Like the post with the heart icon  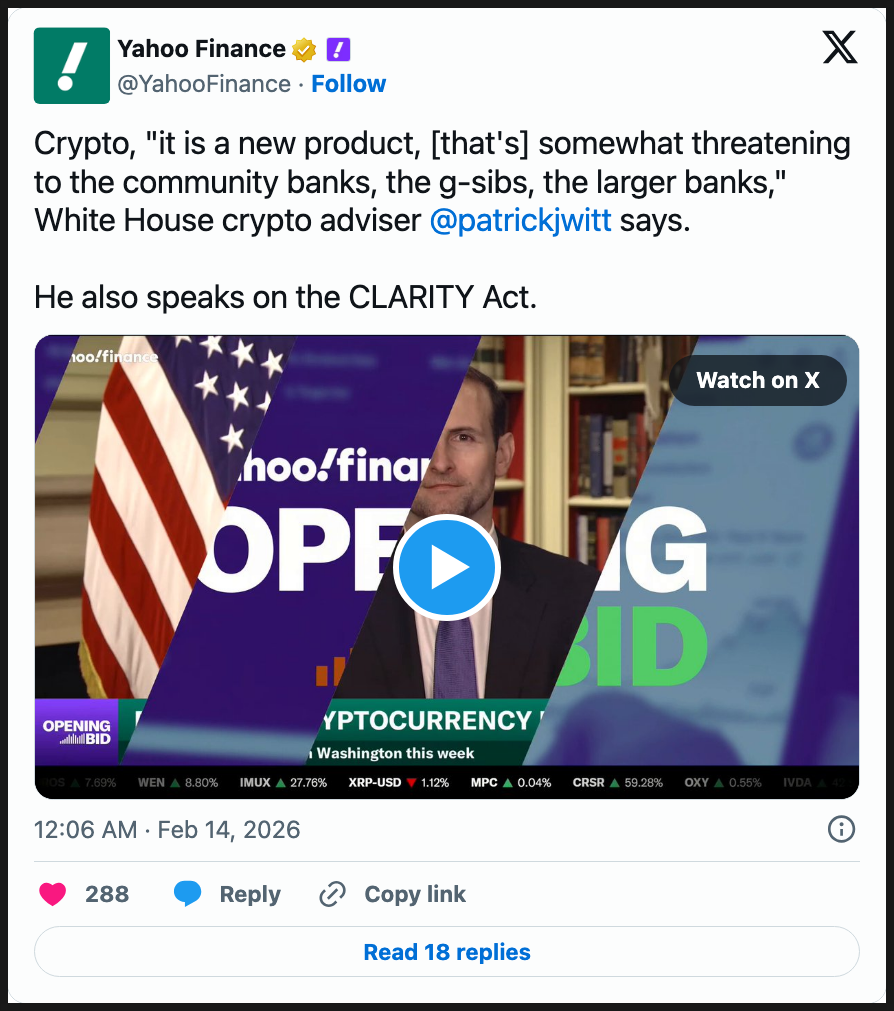[x=52, y=894]
